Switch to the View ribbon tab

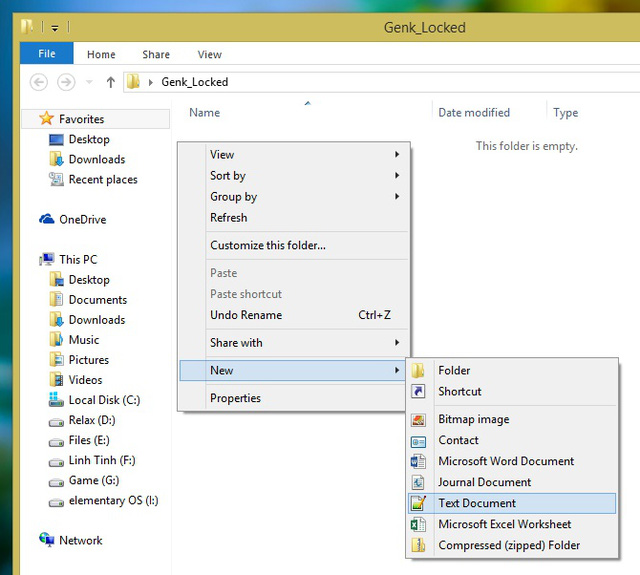209,54
